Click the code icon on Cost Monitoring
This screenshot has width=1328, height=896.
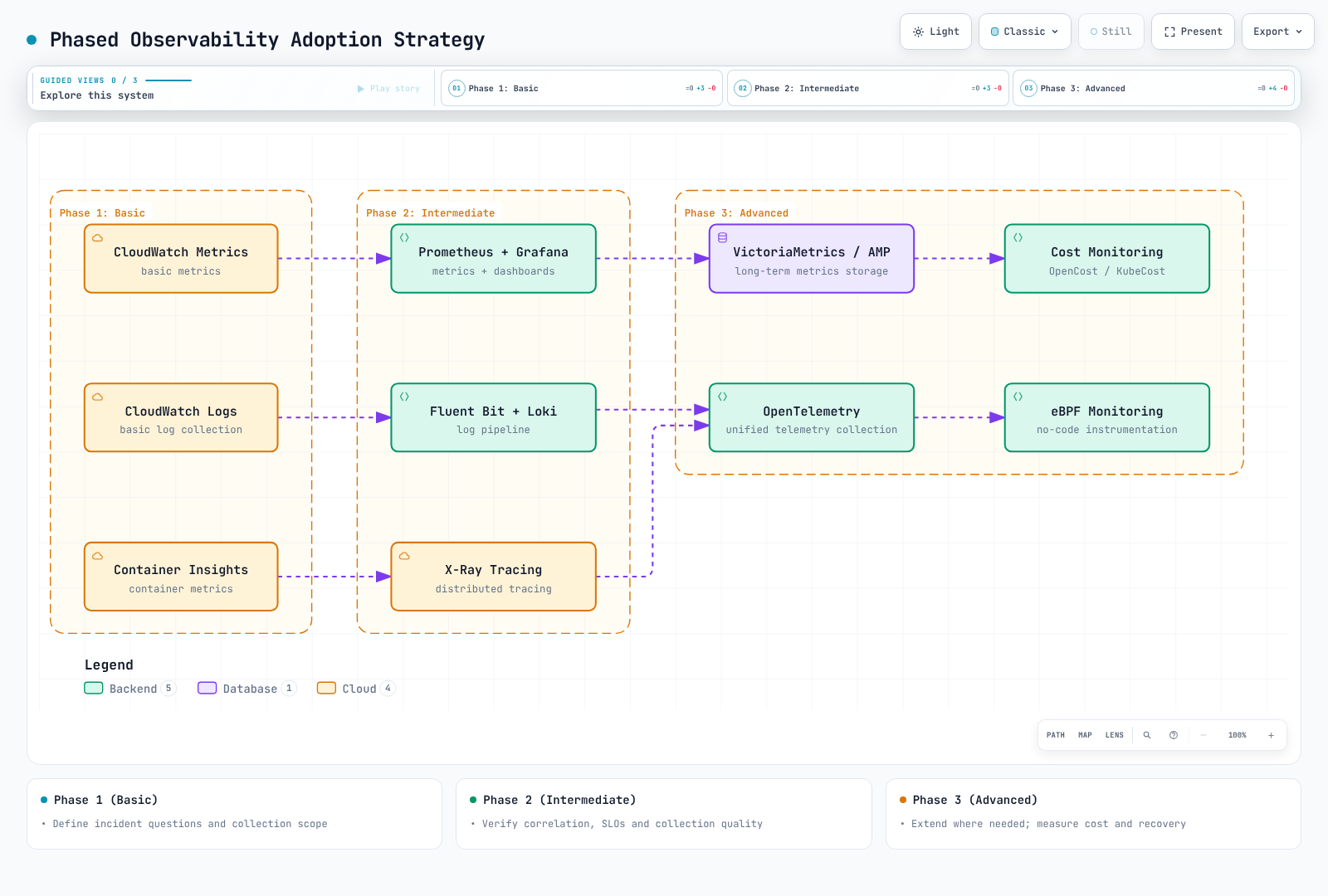[x=1018, y=238]
